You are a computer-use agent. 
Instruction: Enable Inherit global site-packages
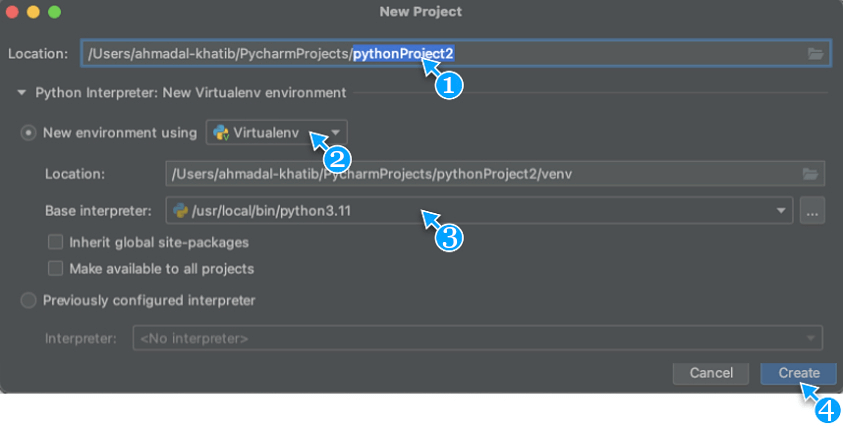coord(55,242)
